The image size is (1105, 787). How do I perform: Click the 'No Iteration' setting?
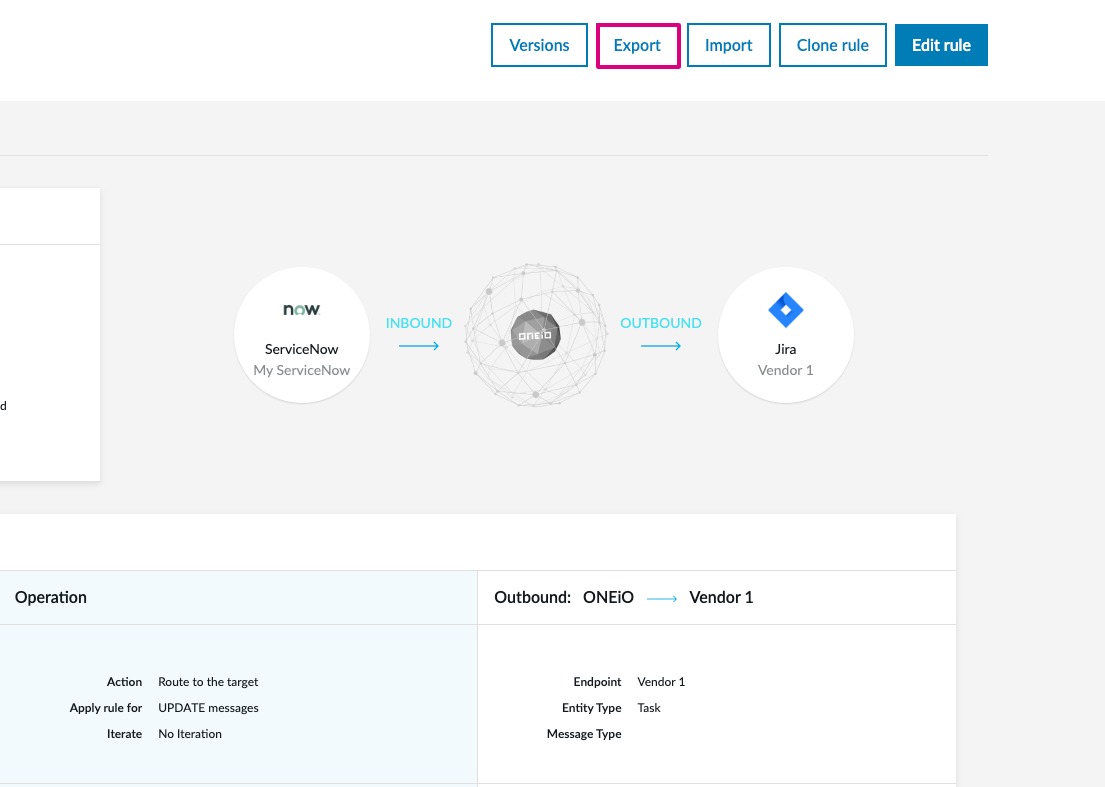pos(190,734)
